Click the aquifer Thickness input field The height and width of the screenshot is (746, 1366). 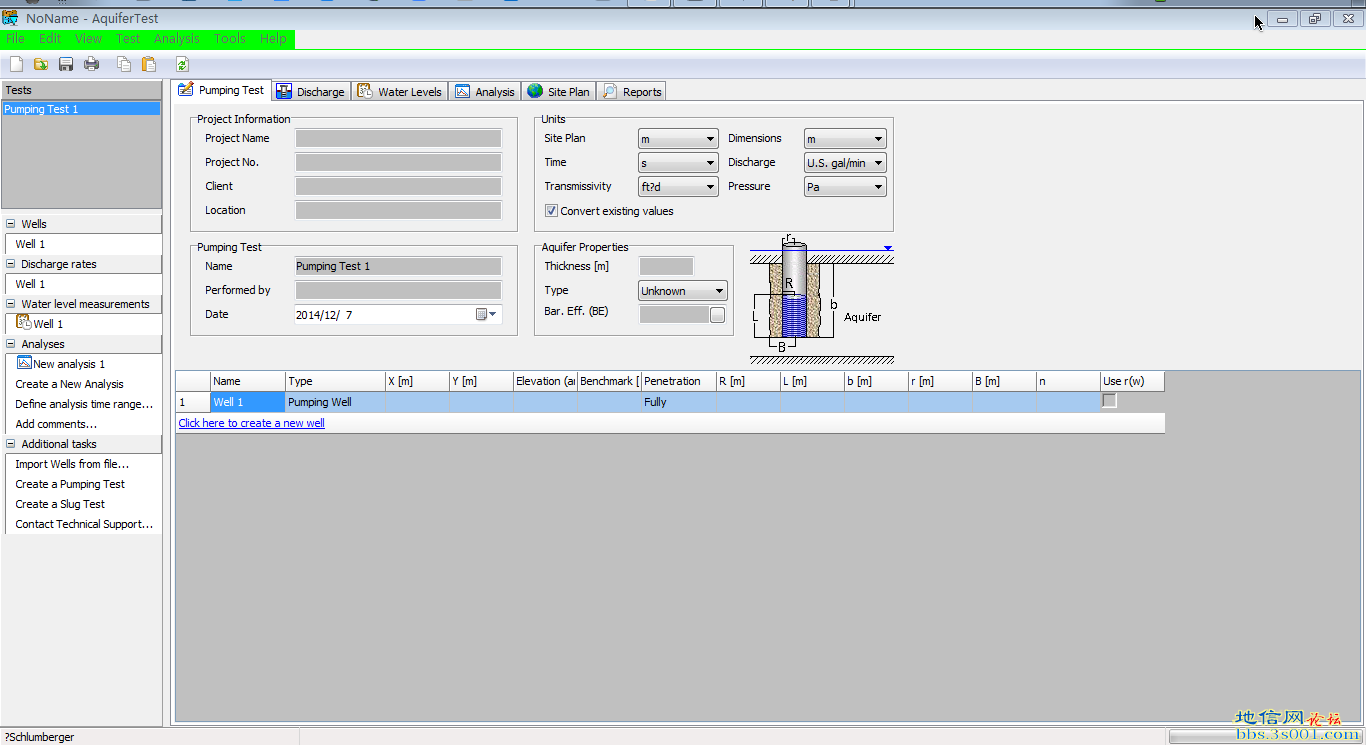(666, 267)
